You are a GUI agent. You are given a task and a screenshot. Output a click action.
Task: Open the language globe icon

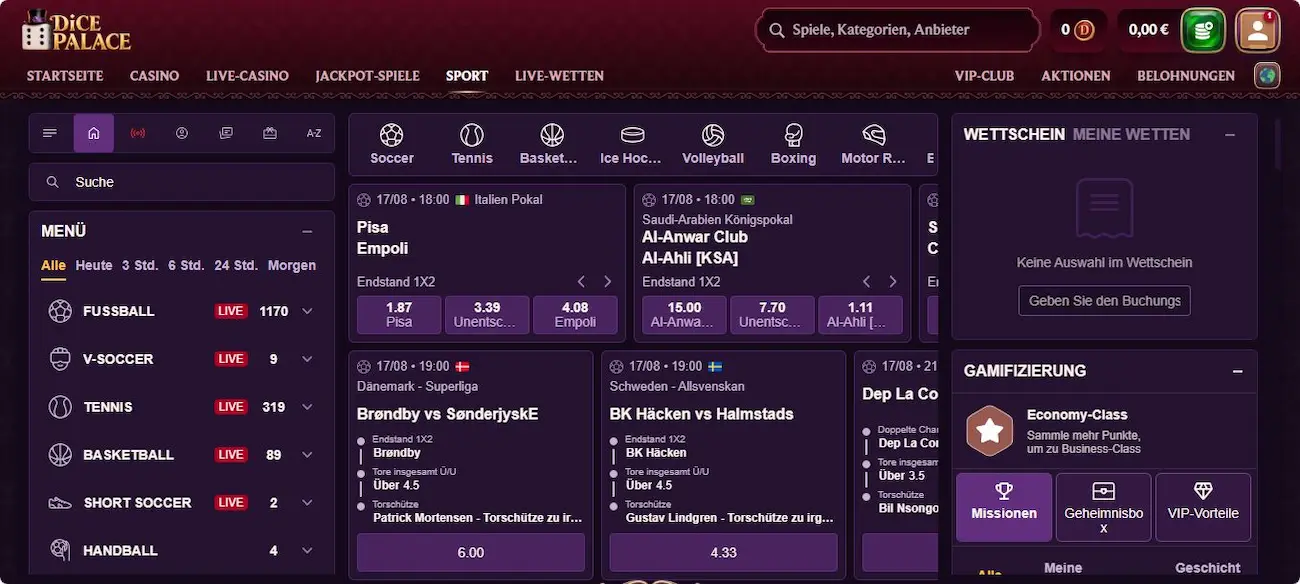[x=1267, y=76]
